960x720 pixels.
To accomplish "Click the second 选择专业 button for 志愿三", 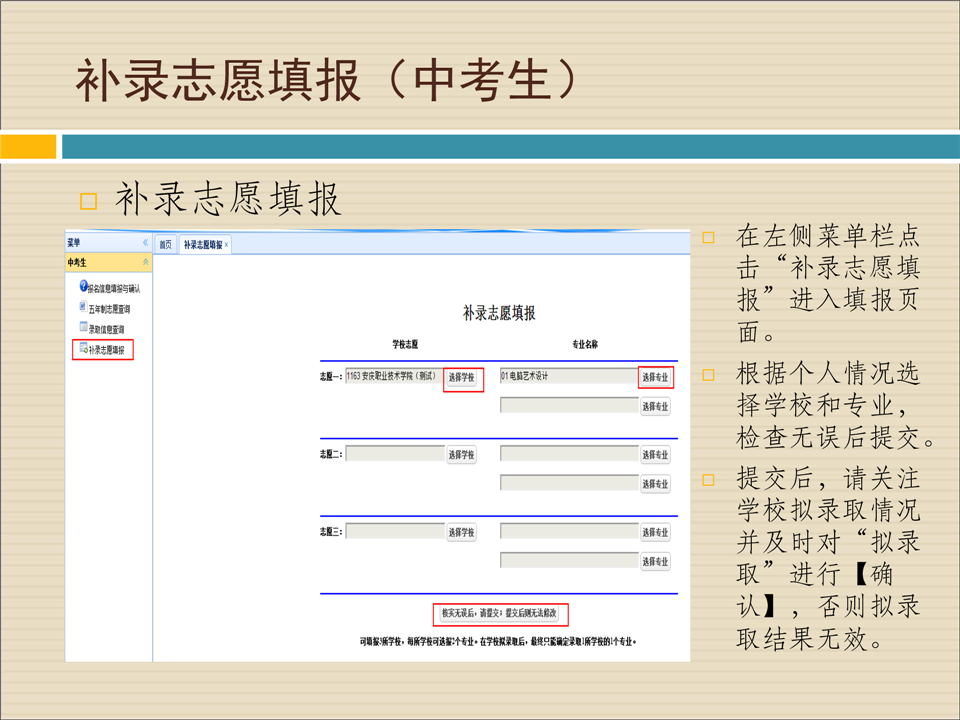I will click(x=655, y=562).
